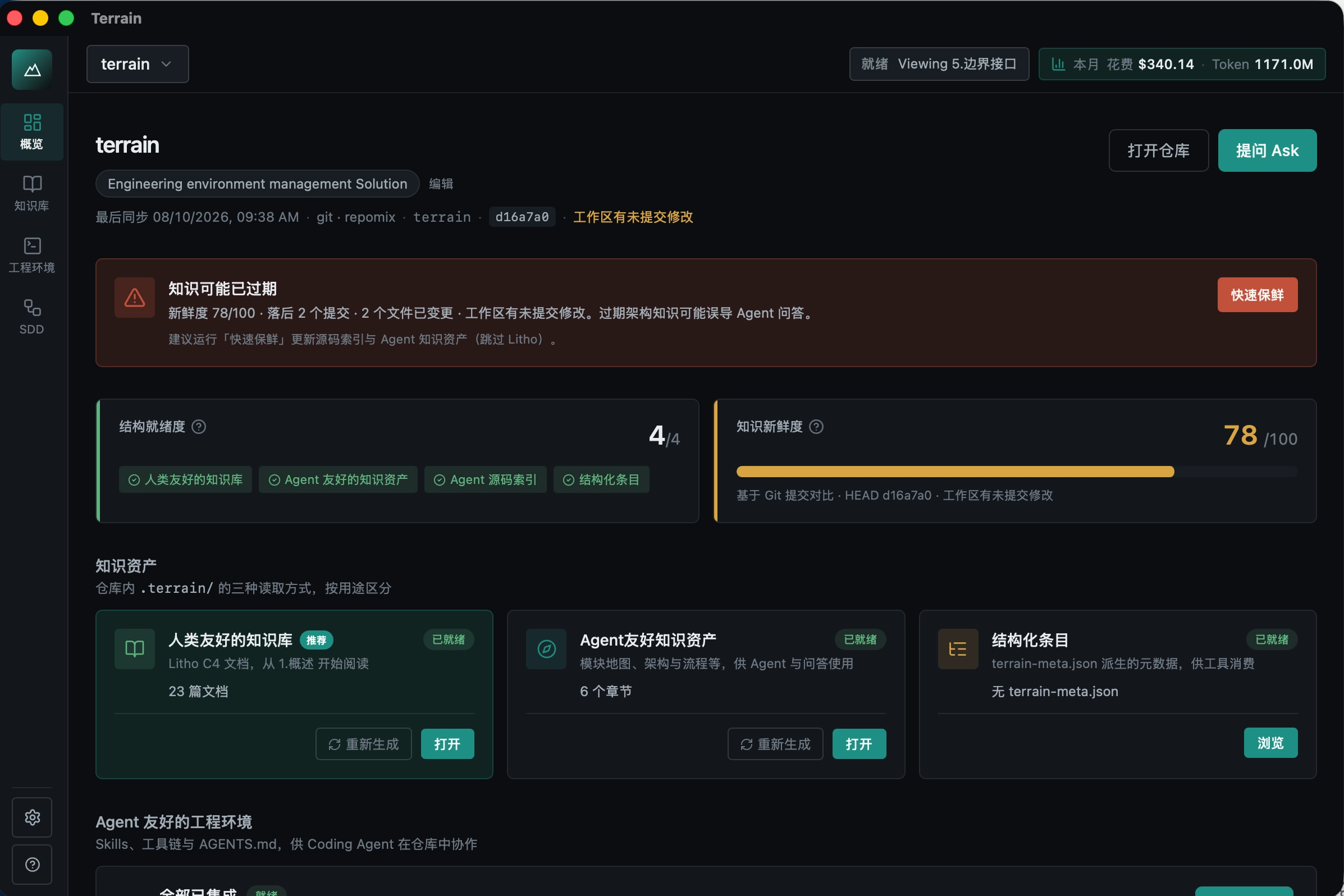Image resolution: width=1344 pixels, height=896 pixels.
Task: Click 已就绪 status on 结构化条目 card
Action: click(1272, 639)
